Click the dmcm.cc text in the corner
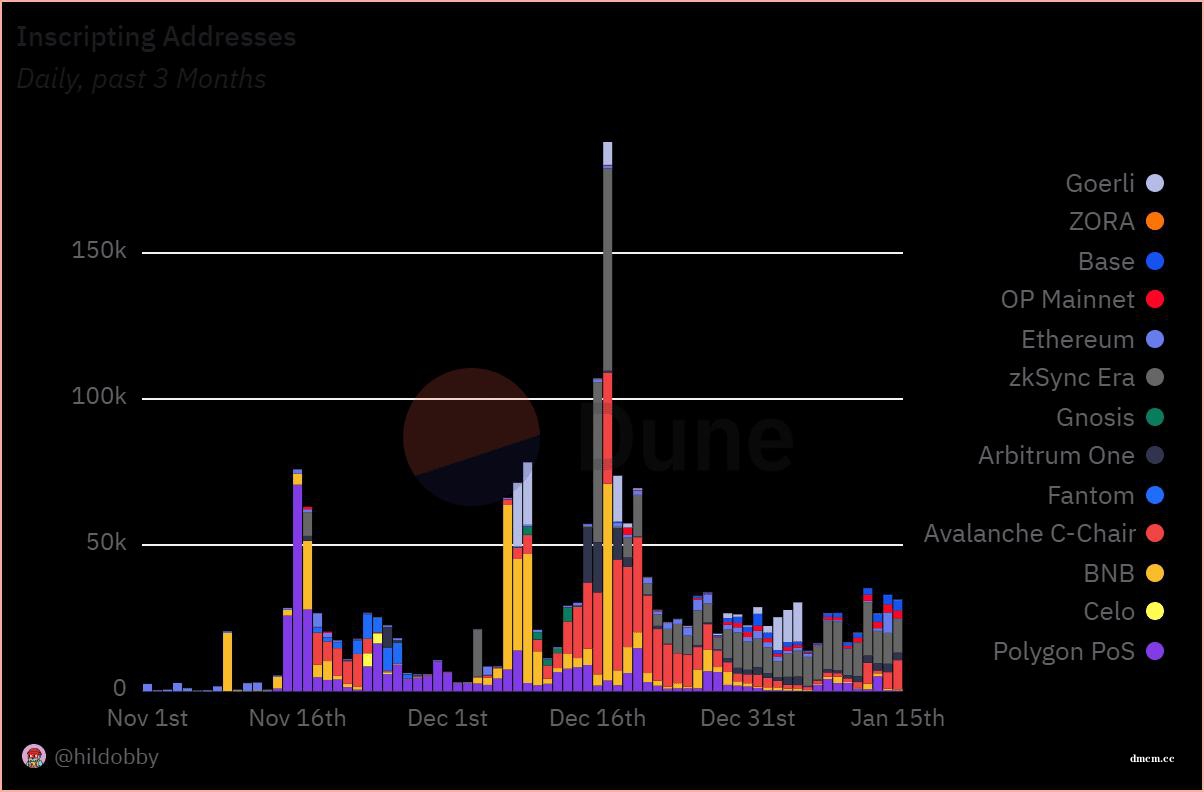This screenshot has width=1204, height=792. click(x=1153, y=759)
